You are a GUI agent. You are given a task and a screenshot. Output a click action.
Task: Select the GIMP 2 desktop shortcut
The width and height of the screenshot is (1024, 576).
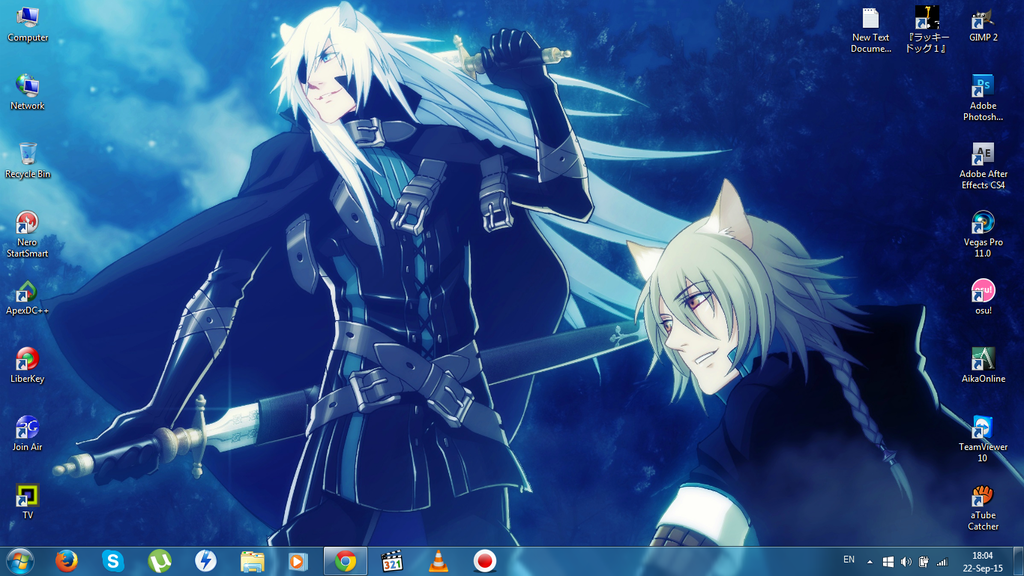pyautogui.click(x=983, y=19)
